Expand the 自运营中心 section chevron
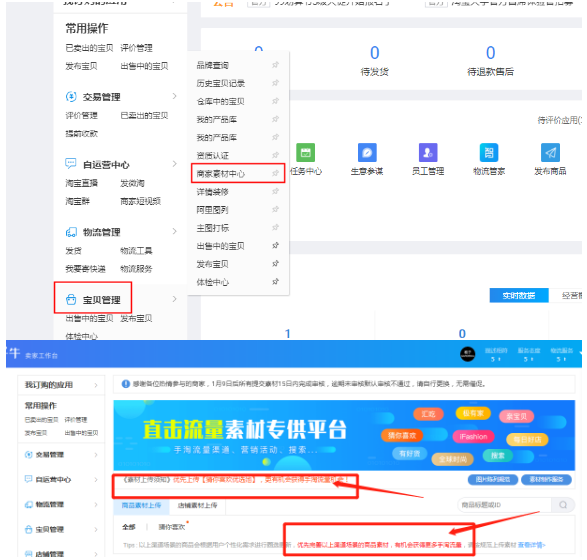The width and height of the screenshot is (587, 560). (x=174, y=164)
